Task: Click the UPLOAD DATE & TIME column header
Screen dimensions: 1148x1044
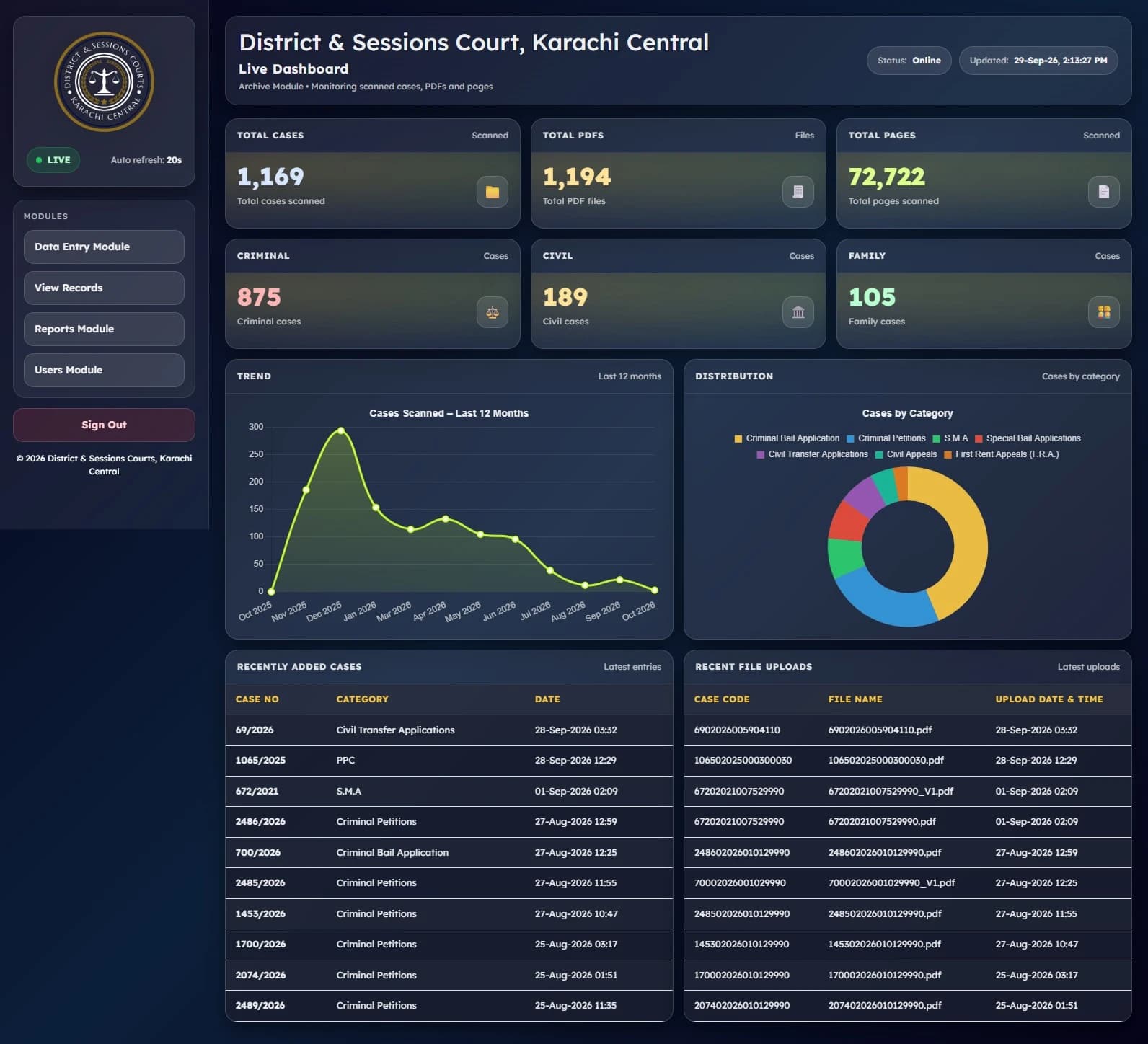Action: 1049,699
